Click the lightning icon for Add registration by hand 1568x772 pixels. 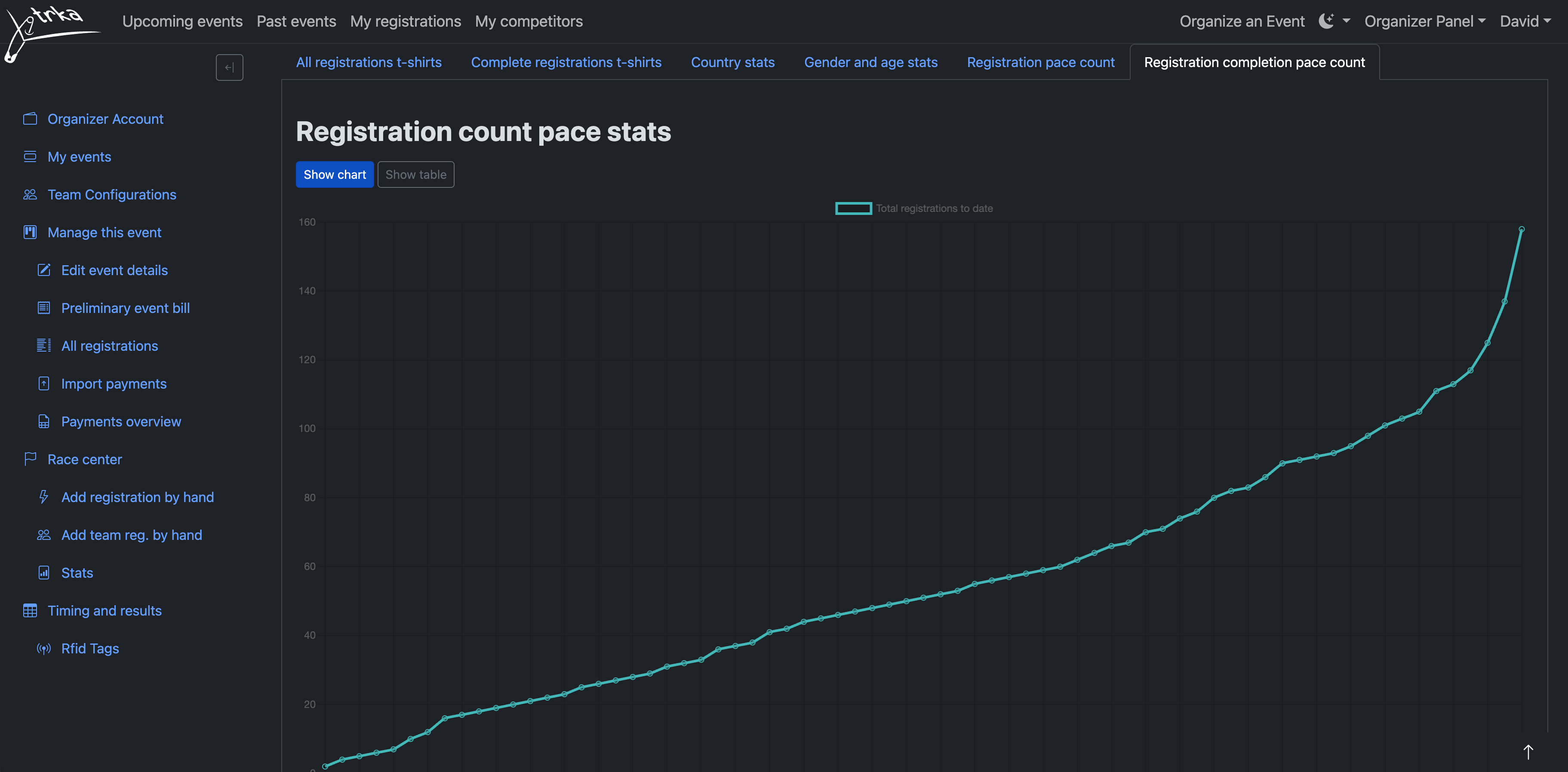pos(44,497)
